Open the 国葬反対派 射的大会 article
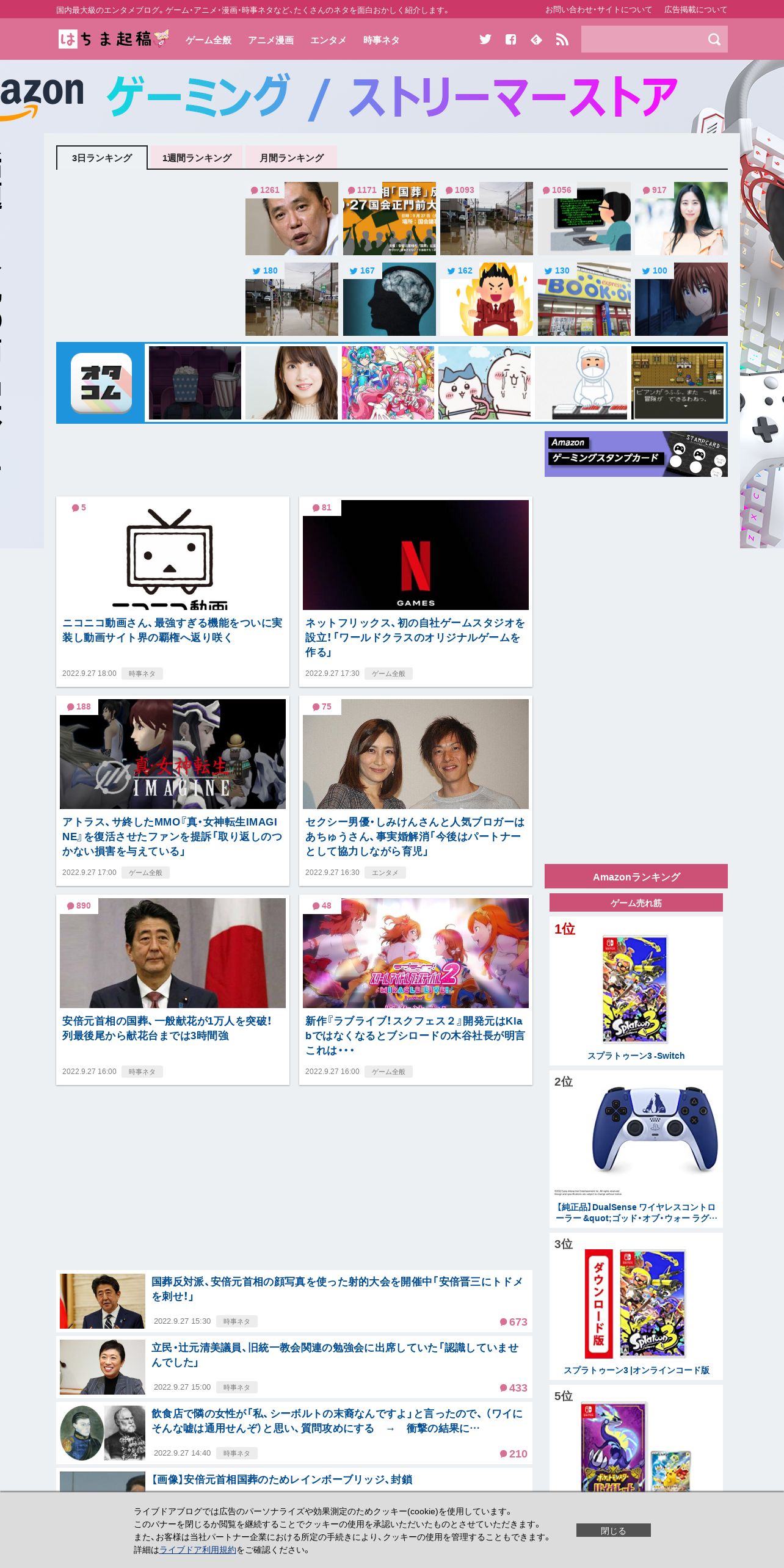This screenshot has width=784, height=1568. [x=338, y=1289]
